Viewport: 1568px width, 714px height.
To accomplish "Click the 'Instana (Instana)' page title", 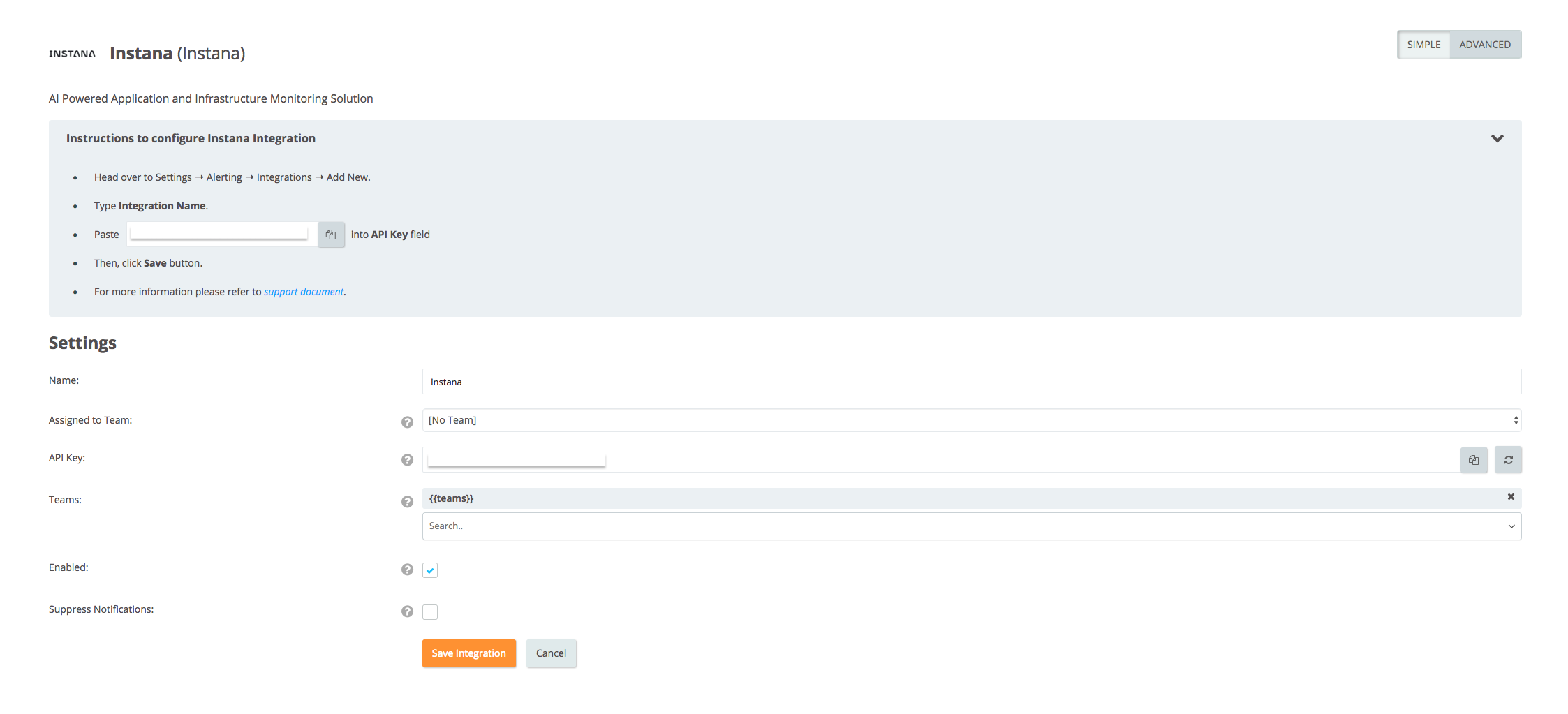I will pos(177,53).
